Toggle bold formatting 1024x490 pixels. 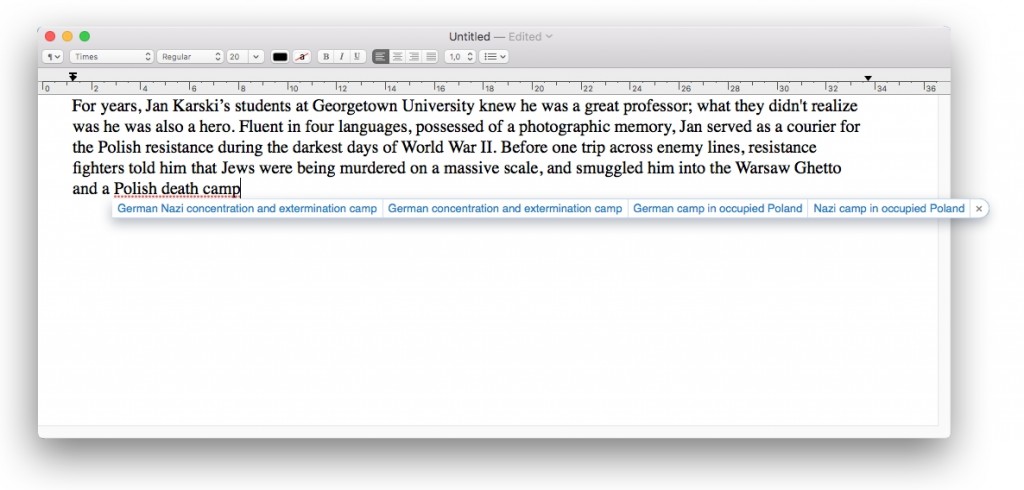326,57
